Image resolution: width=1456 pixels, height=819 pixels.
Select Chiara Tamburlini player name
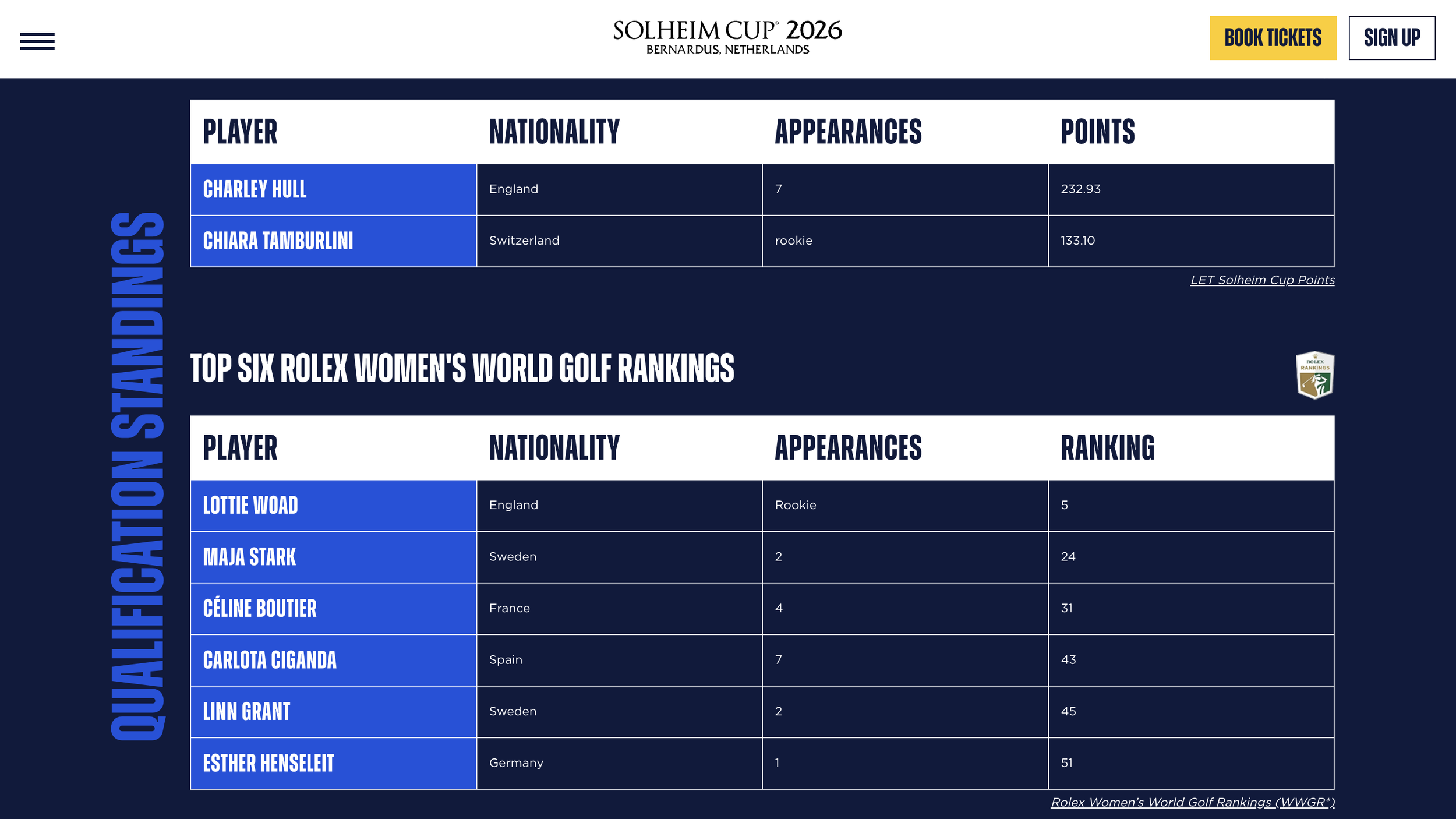coord(278,241)
